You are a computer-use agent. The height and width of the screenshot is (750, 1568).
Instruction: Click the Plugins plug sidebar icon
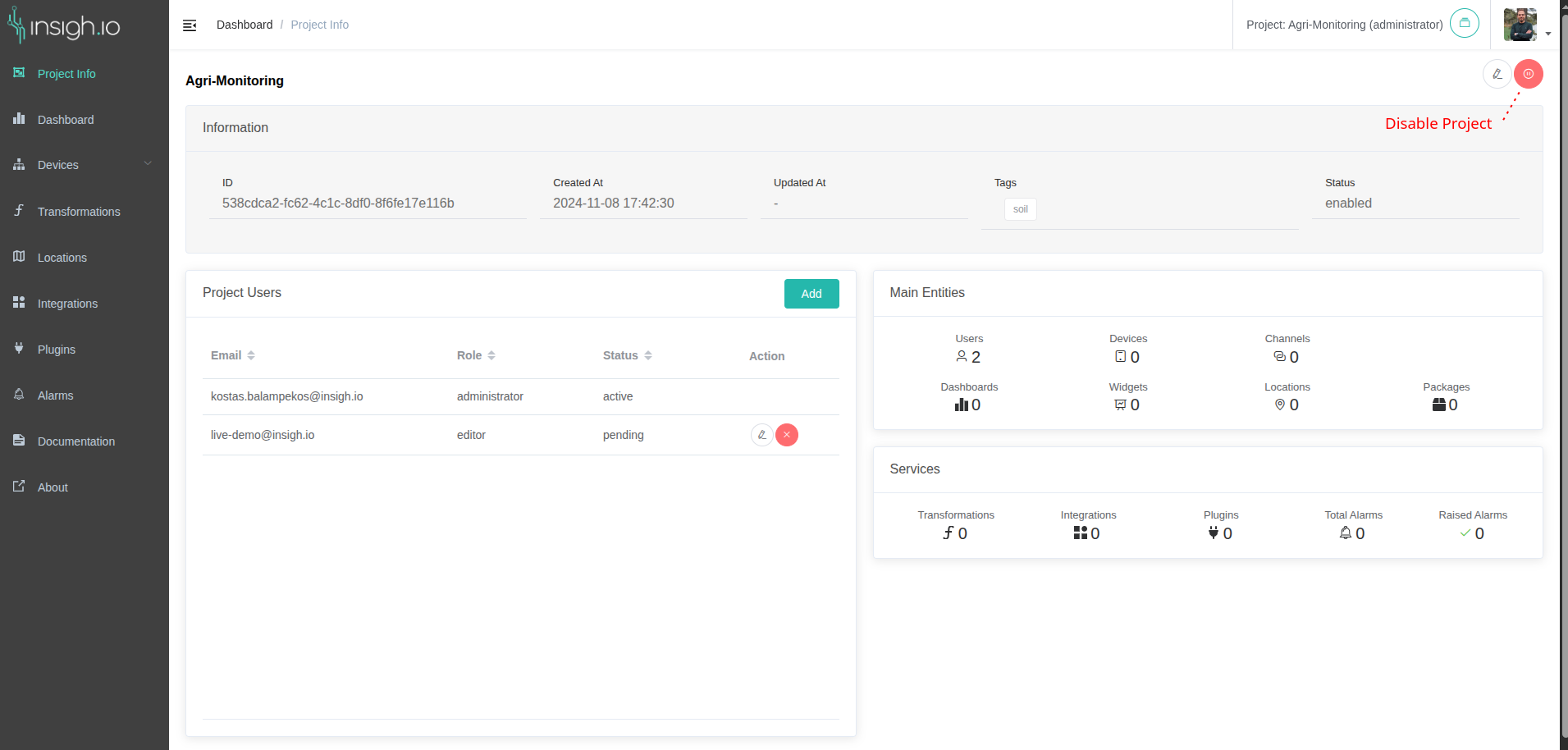(x=19, y=348)
